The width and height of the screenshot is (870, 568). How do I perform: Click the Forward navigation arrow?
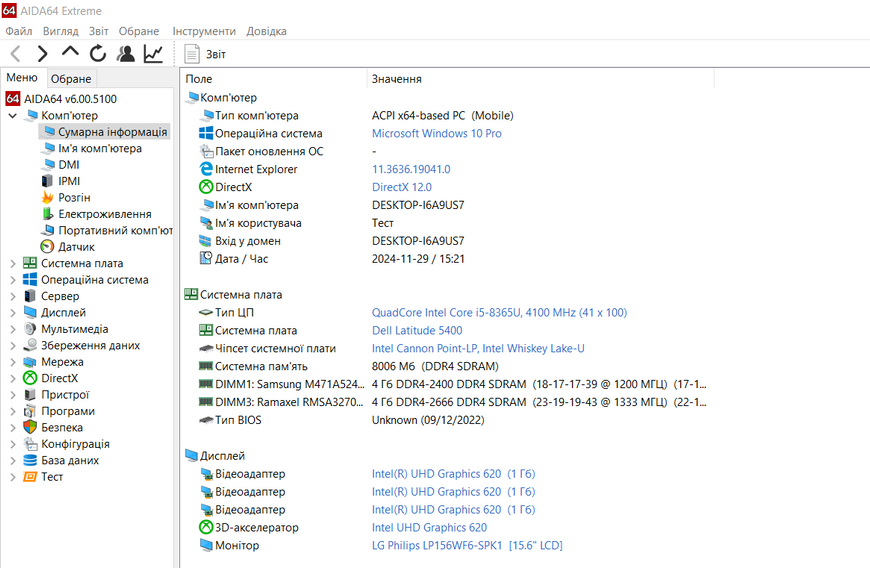[42, 54]
